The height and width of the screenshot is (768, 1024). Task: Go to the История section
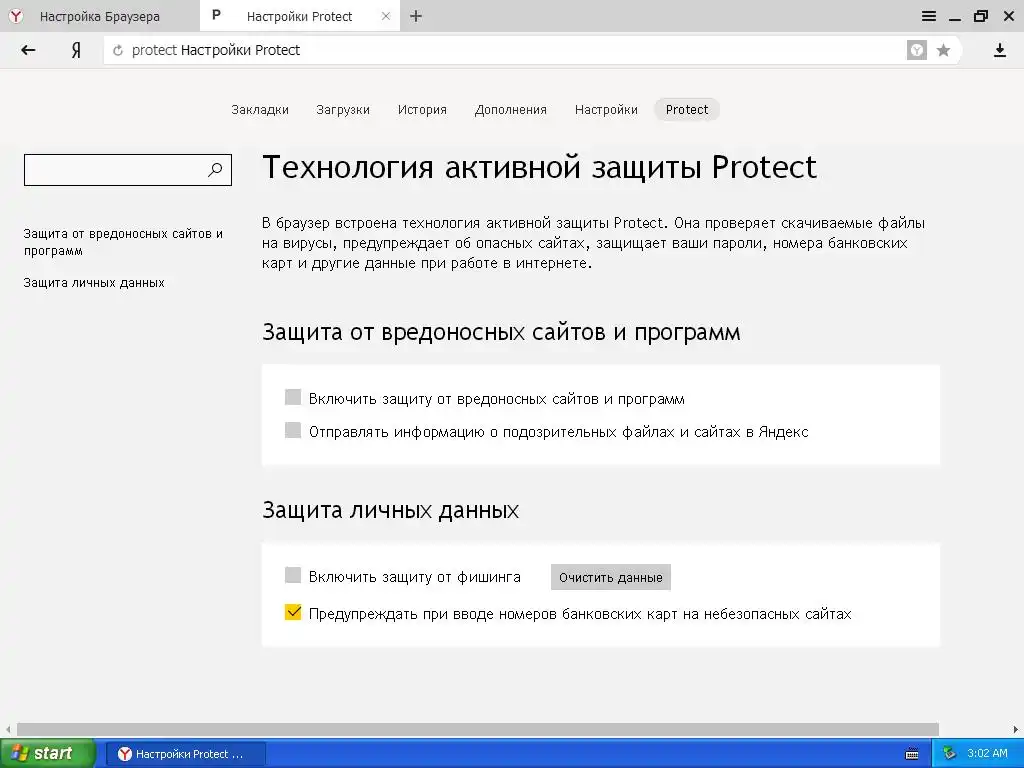423,110
